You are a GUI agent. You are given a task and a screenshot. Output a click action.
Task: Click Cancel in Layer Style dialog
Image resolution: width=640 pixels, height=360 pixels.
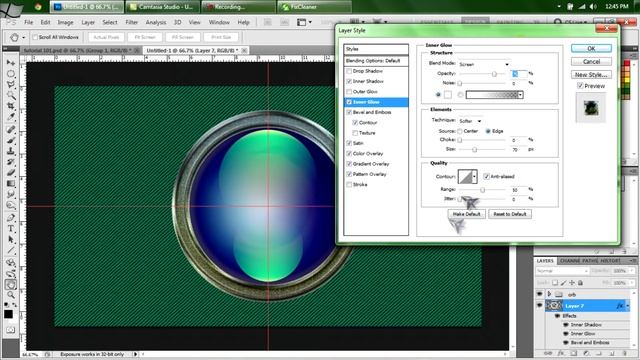tap(591, 61)
